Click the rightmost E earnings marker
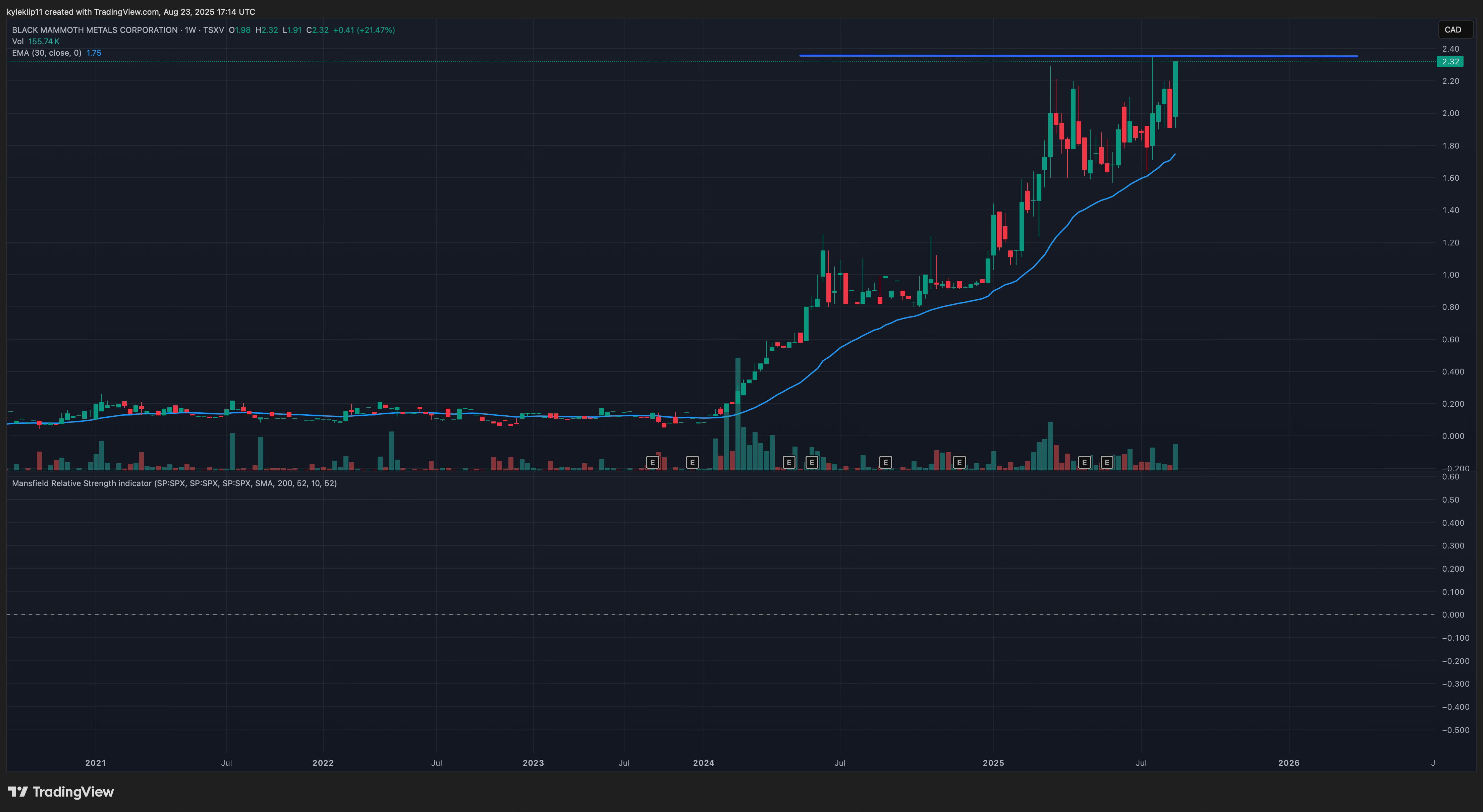1483x812 pixels. coord(1107,462)
